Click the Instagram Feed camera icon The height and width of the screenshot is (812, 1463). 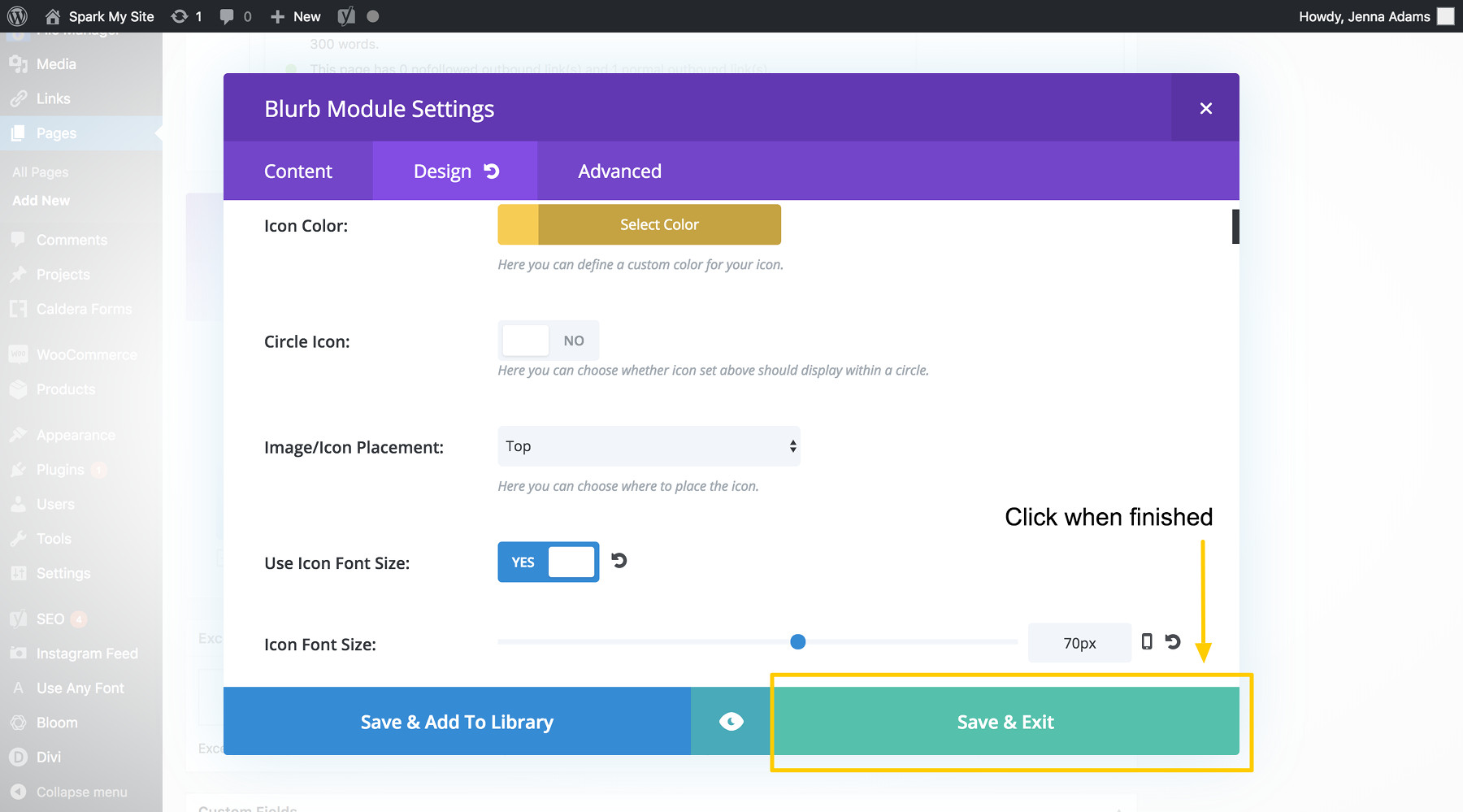18,654
